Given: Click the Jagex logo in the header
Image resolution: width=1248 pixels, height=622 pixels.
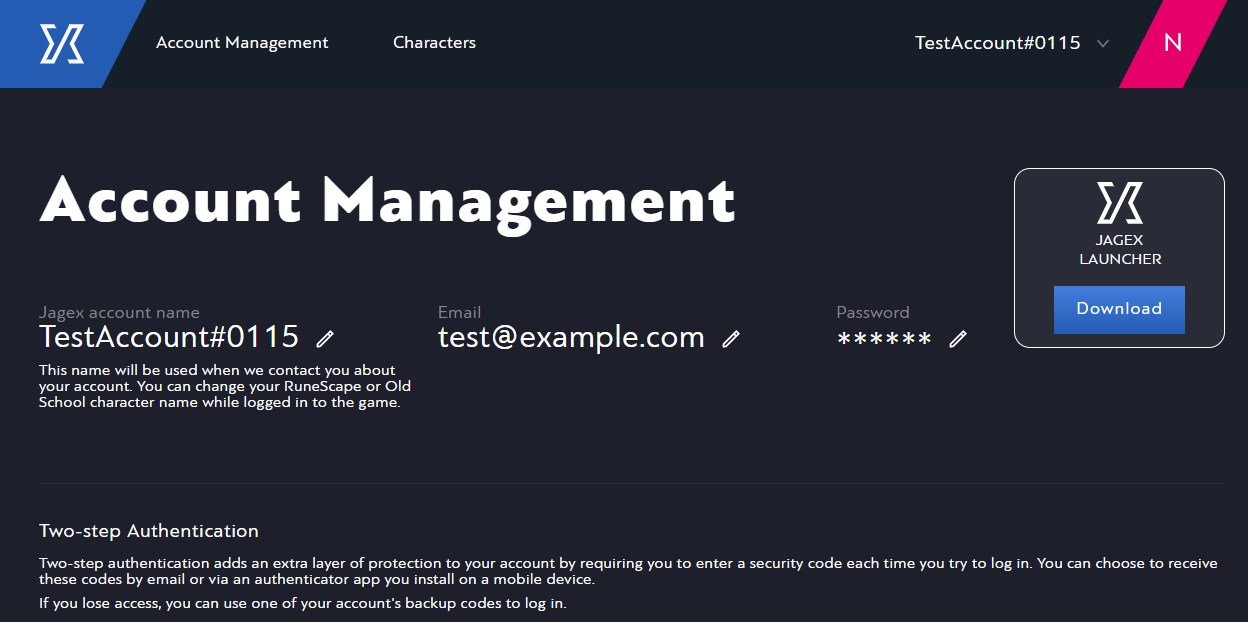Looking at the screenshot, I should click(x=61, y=44).
